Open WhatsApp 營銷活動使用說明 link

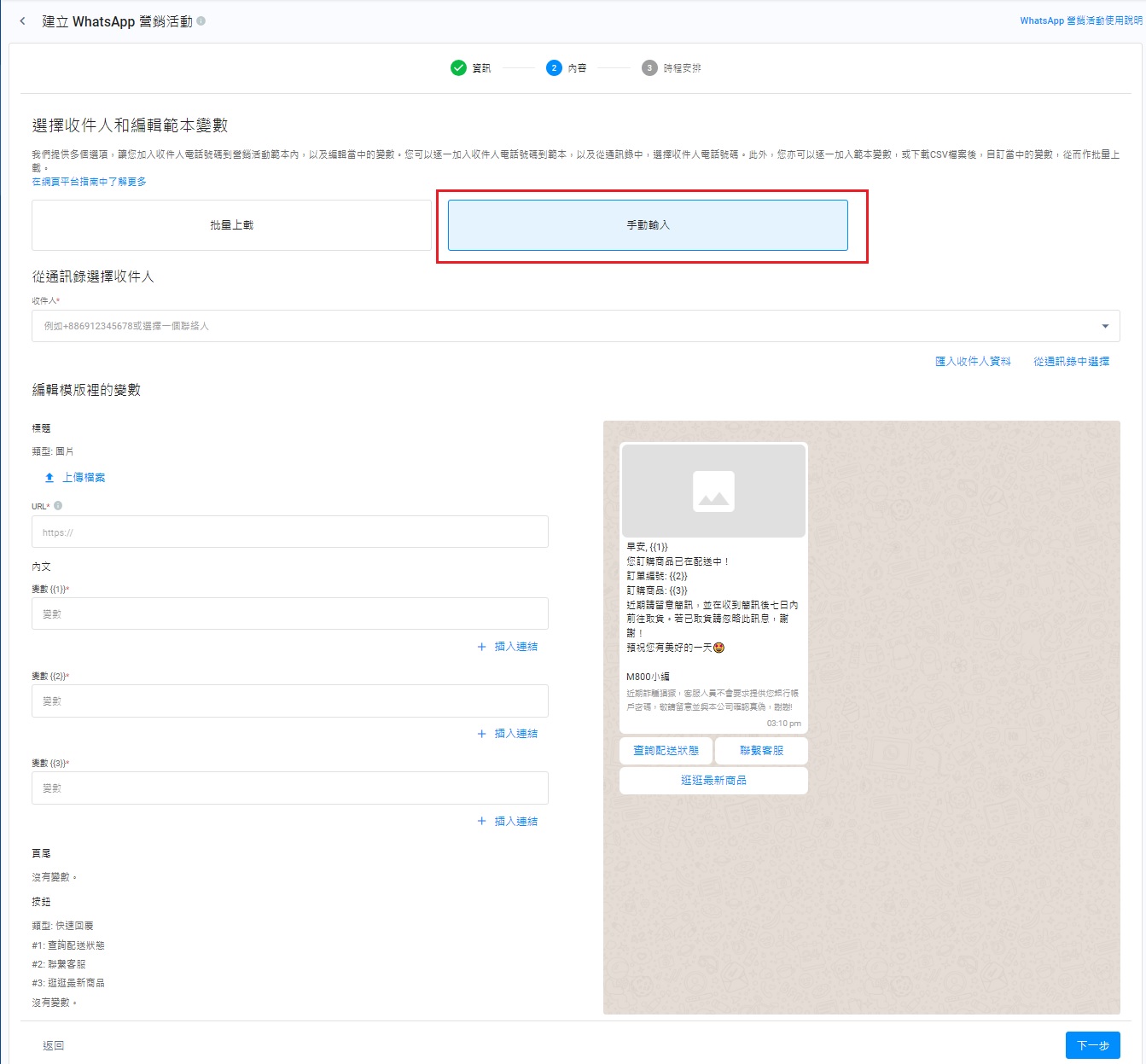pyautogui.click(x=1080, y=20)
